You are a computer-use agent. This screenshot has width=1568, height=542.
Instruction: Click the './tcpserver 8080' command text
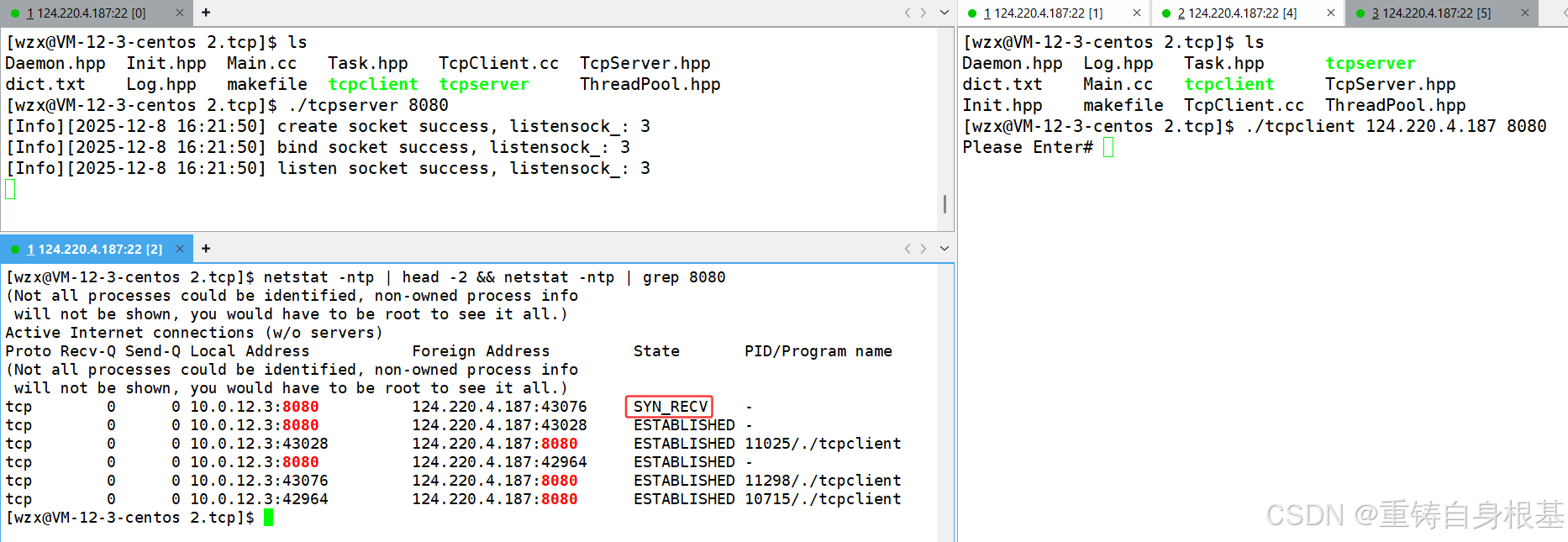pyautogui.click(x=368, y=105)
